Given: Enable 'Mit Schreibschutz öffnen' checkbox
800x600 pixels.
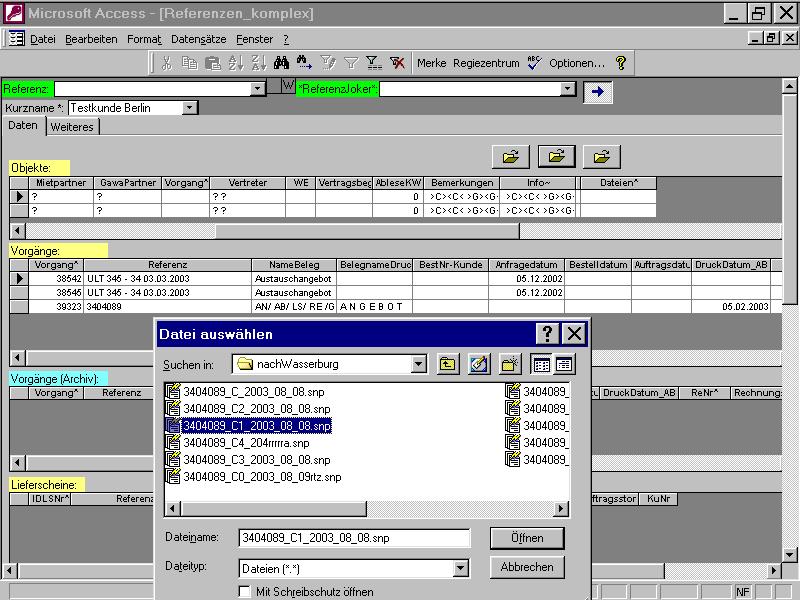Looking at the screenshot, I should click(x=245, y=592).
